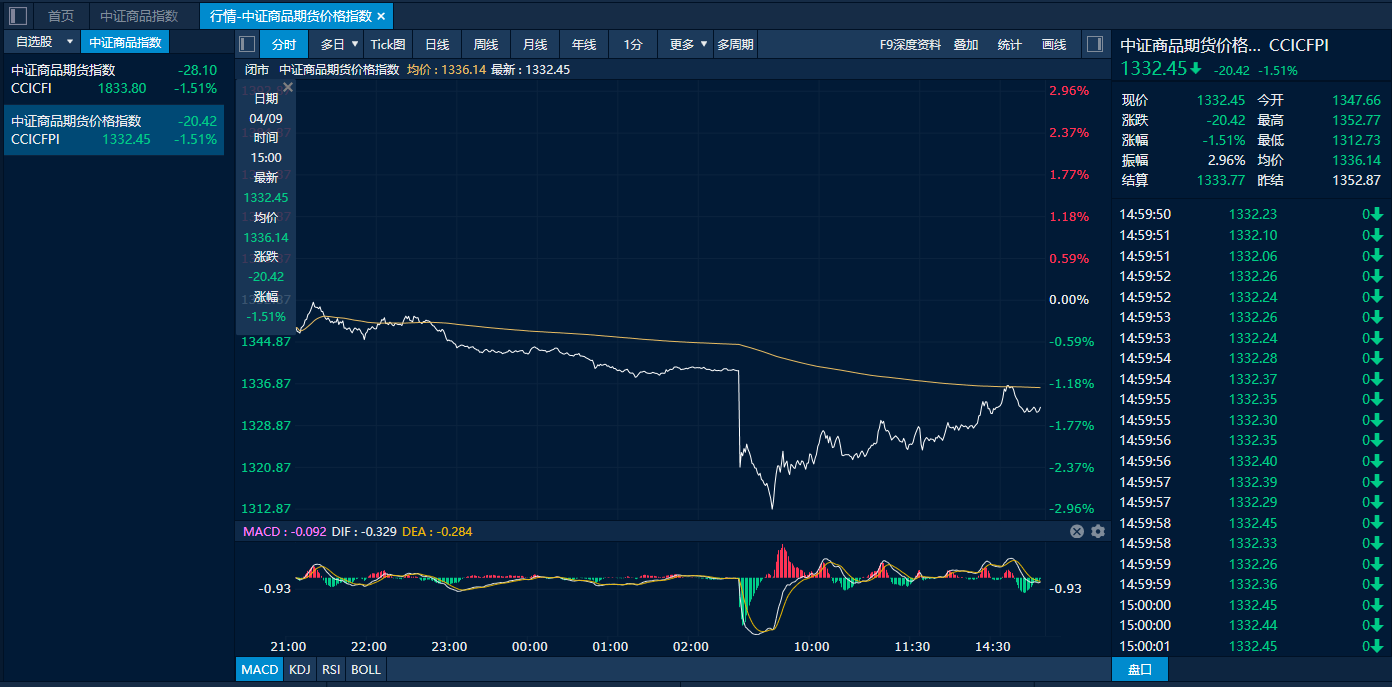This screenshot has height=687, width=1392.
Task: Open the 多周期 view
Action: click(735, 44)
